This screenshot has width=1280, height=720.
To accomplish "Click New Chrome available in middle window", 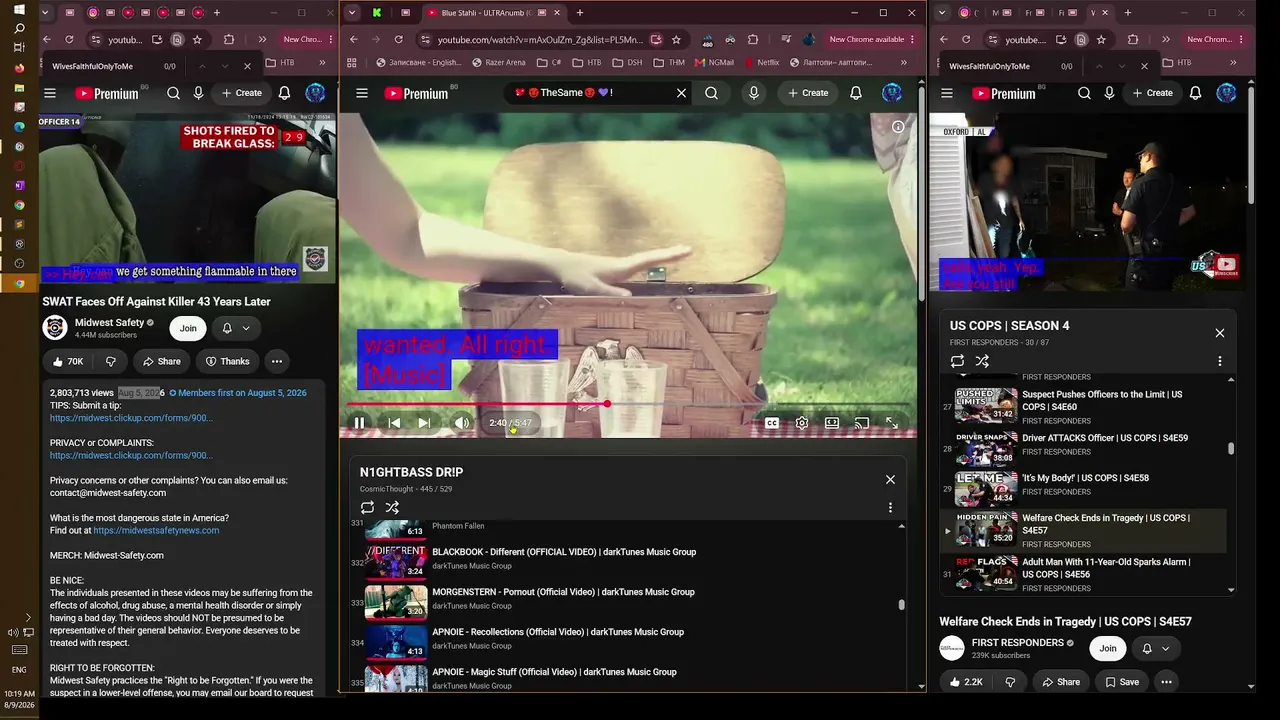I will (x=866, y=40).
